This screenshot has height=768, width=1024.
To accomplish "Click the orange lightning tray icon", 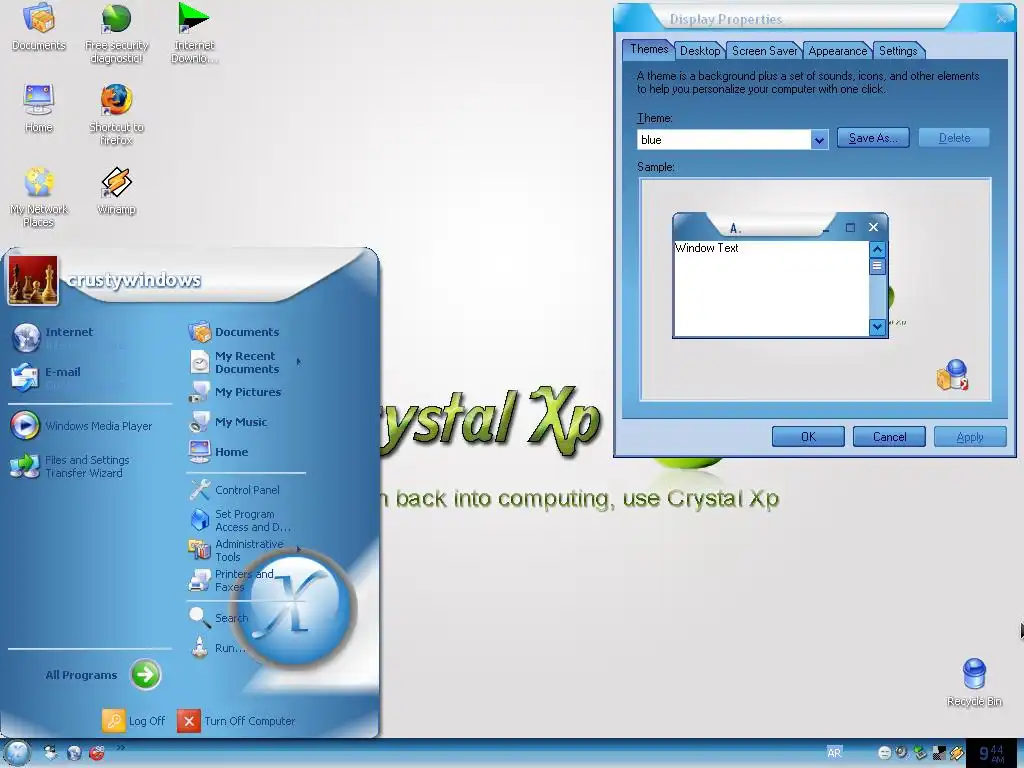I will coord(956,752).
